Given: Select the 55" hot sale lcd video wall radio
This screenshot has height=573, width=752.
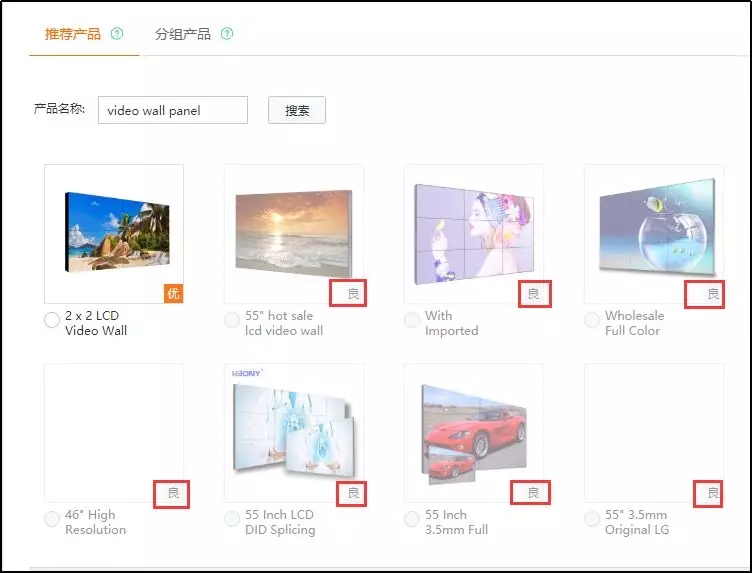Looking at the screenshot, I should point(232,320).
